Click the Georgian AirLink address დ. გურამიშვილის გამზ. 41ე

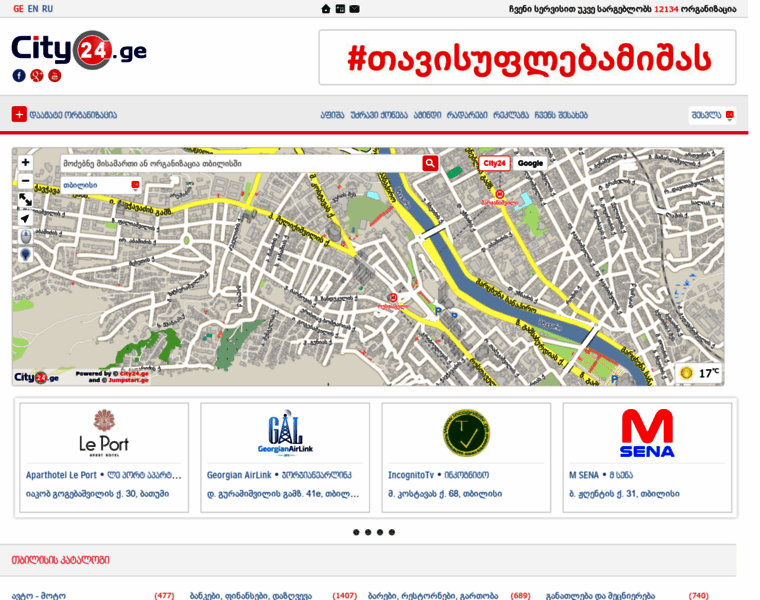tap(283, 494)
